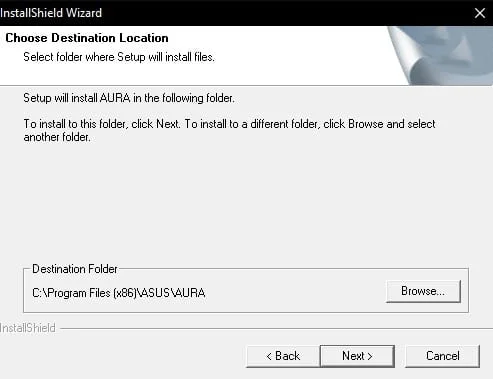Click the Next > button
493x379 pixels.
pos(357,356)
